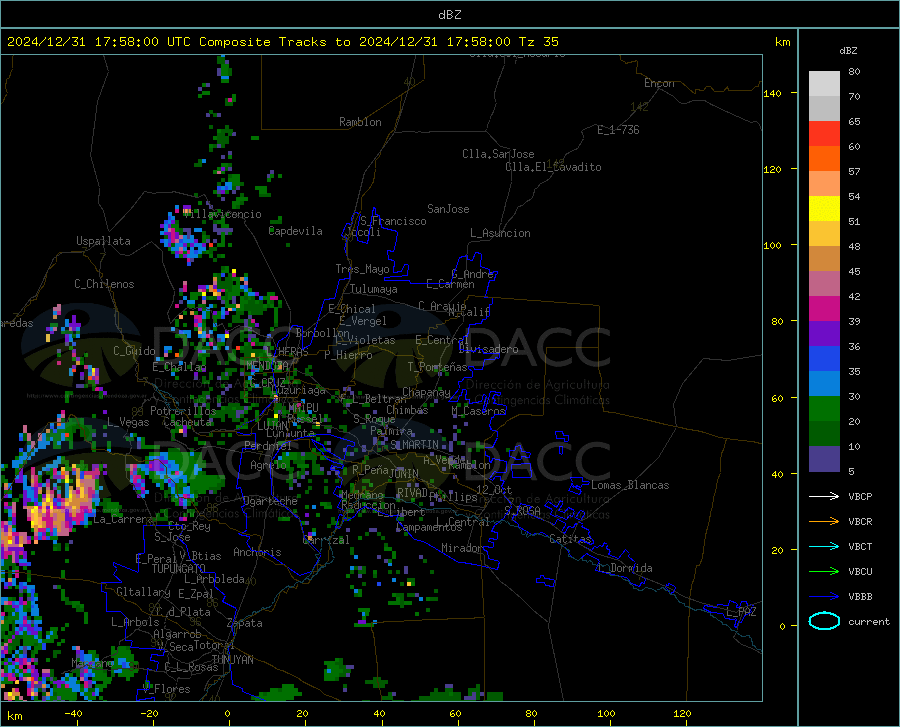This screenshot has height=727, width=900.
Task: Click the 100 km bottom axis tick
Action: click(x=606, y=713)
